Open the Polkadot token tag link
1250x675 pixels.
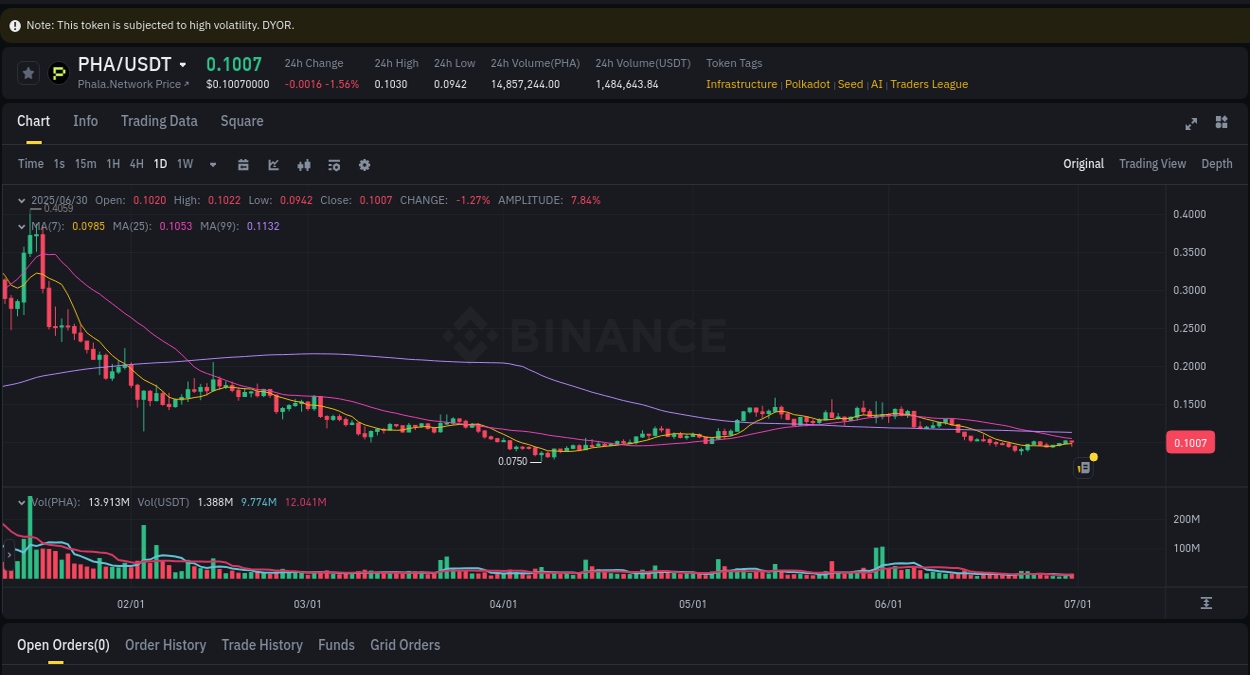[807, 84]
